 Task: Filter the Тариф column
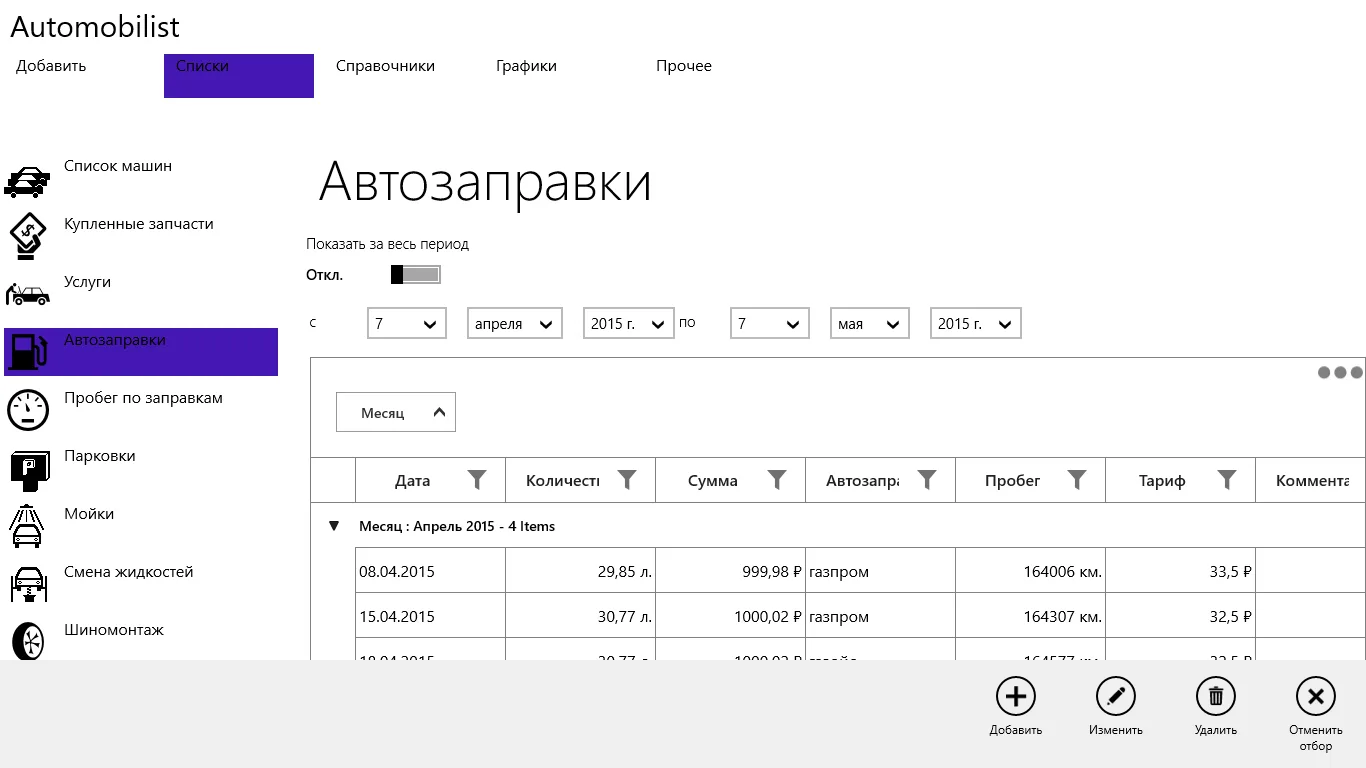[x=1227, y=480]
